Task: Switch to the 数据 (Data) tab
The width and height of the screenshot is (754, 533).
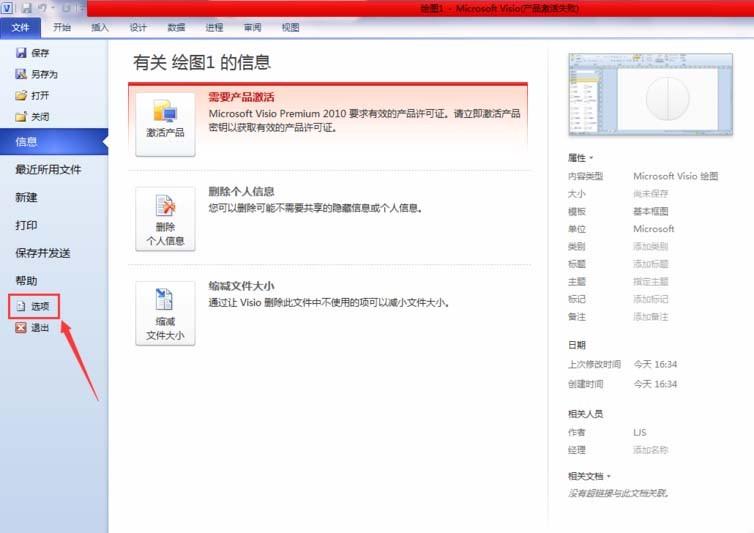Action: (x=176, y=27)
